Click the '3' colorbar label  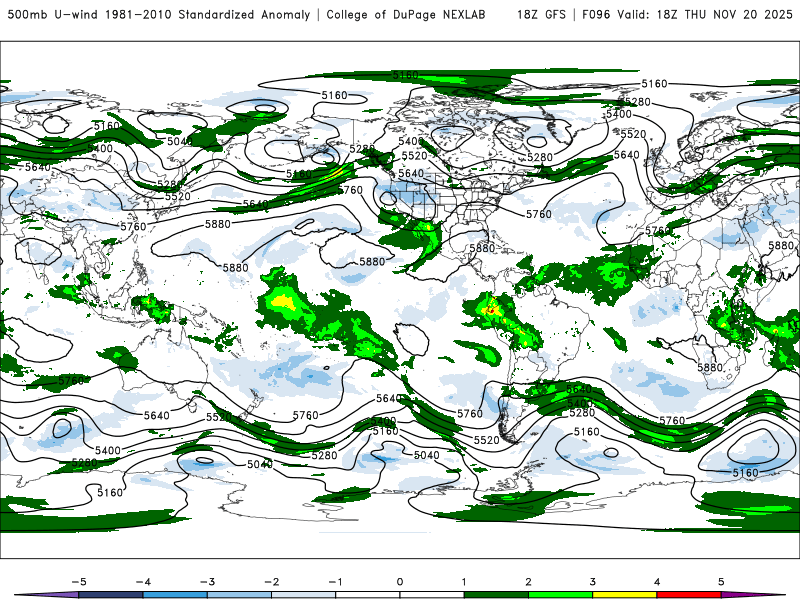pyautogui.click(x=593, y=582)
